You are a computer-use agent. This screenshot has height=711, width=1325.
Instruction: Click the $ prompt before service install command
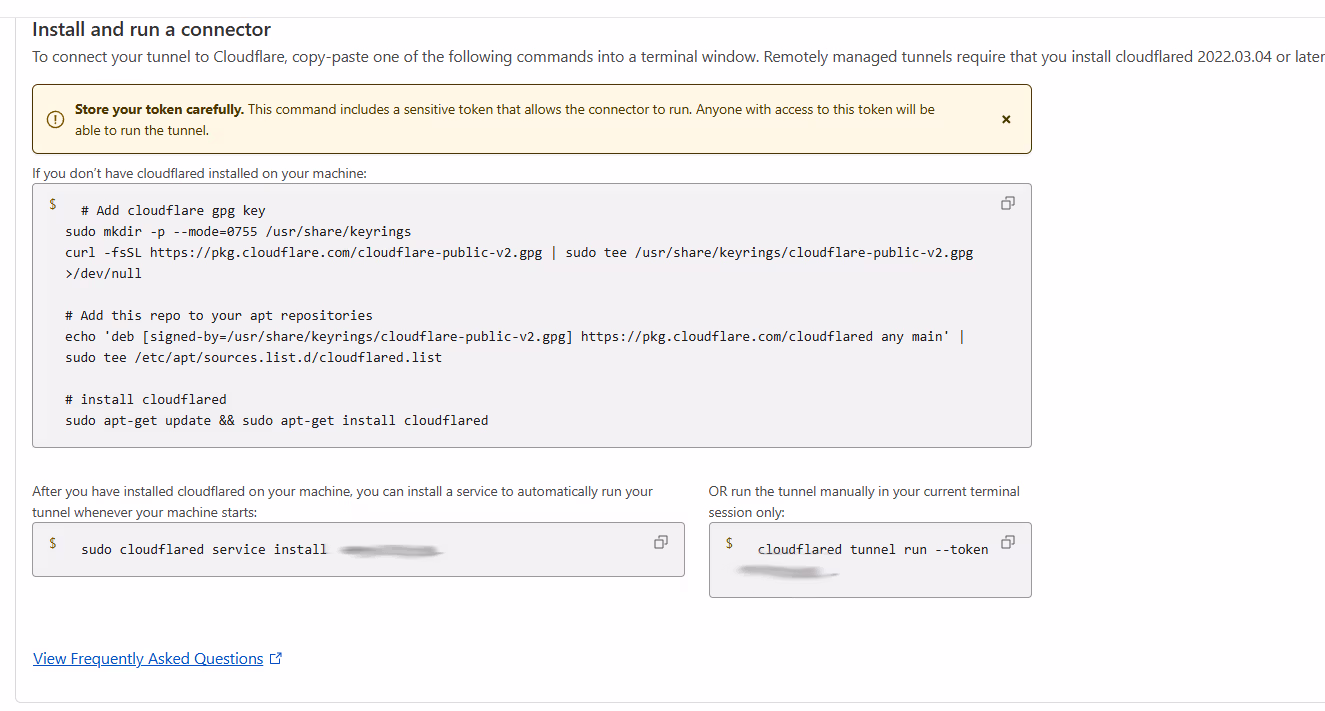(52, 543)
